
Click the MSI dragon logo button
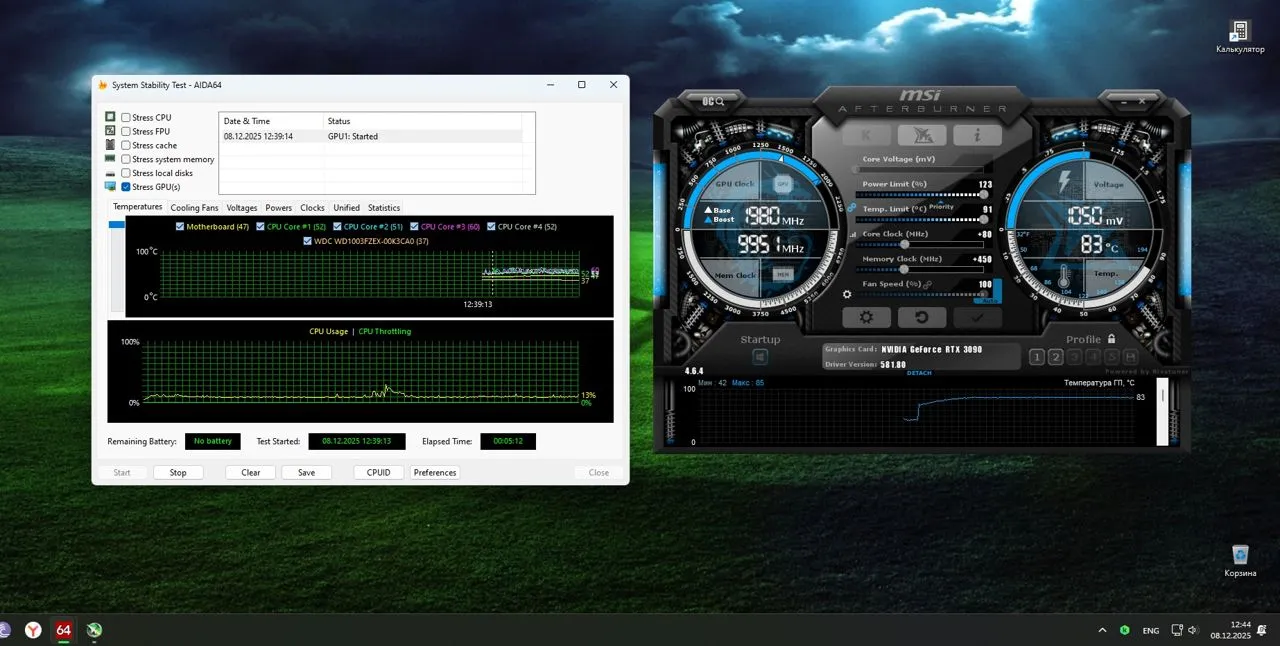922,136
